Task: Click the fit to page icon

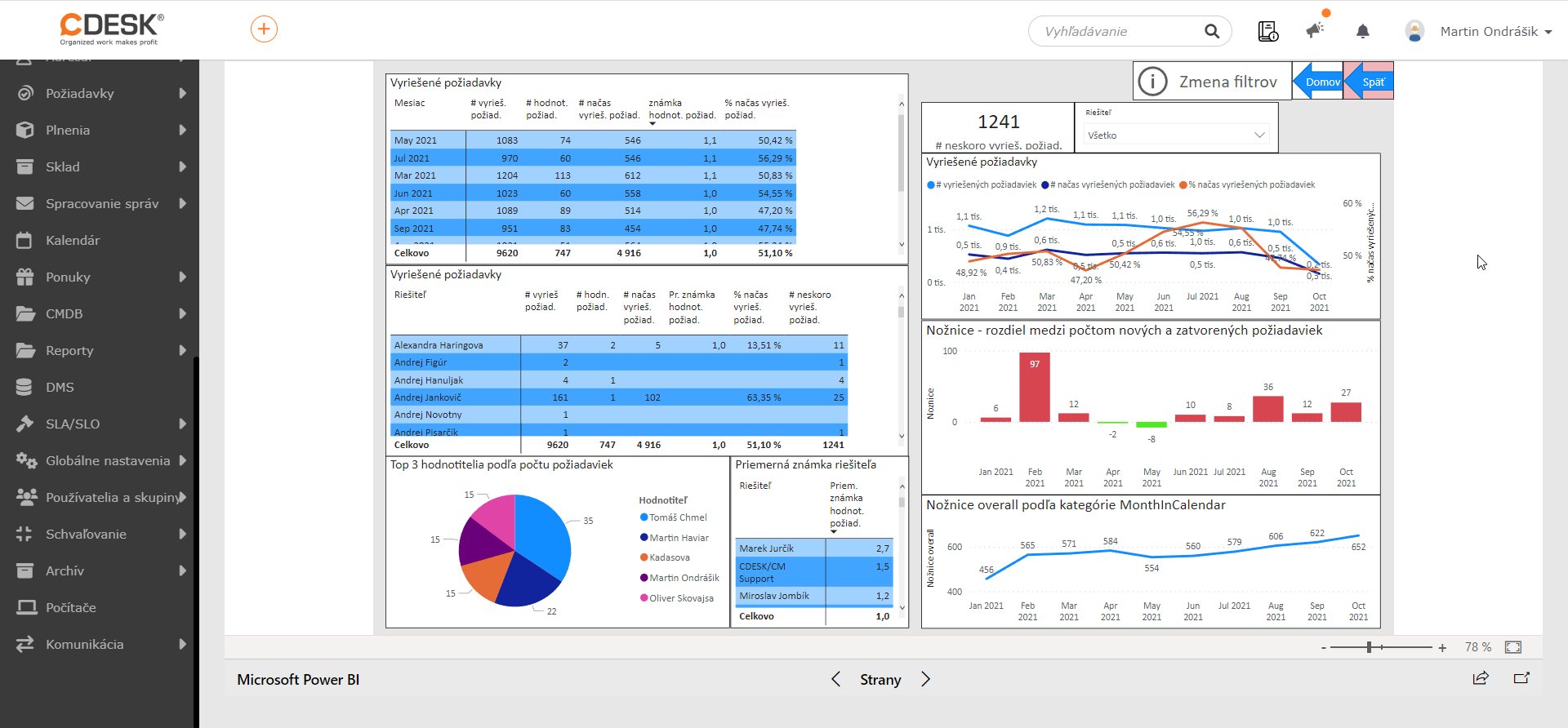Action: pos(1512,647)
